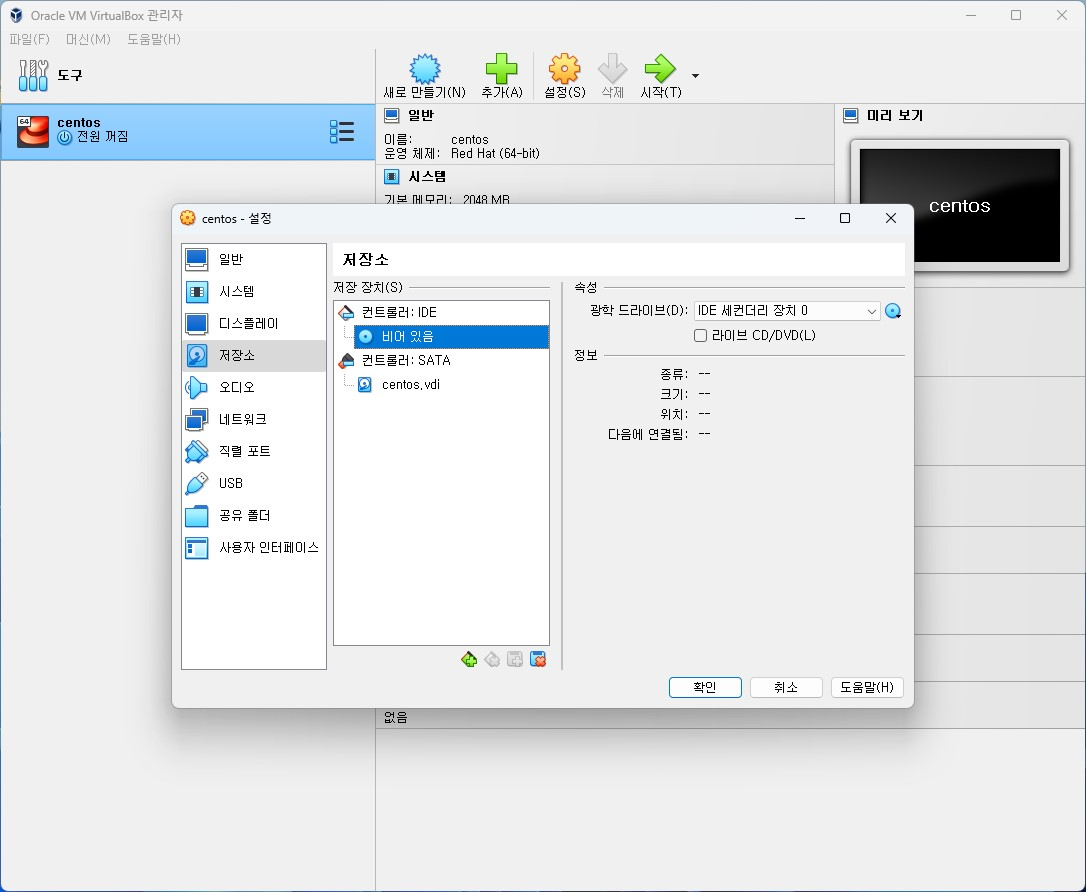
Task: Click the New (새로 만들기) toolbar icon
Action: coord(425,69)
